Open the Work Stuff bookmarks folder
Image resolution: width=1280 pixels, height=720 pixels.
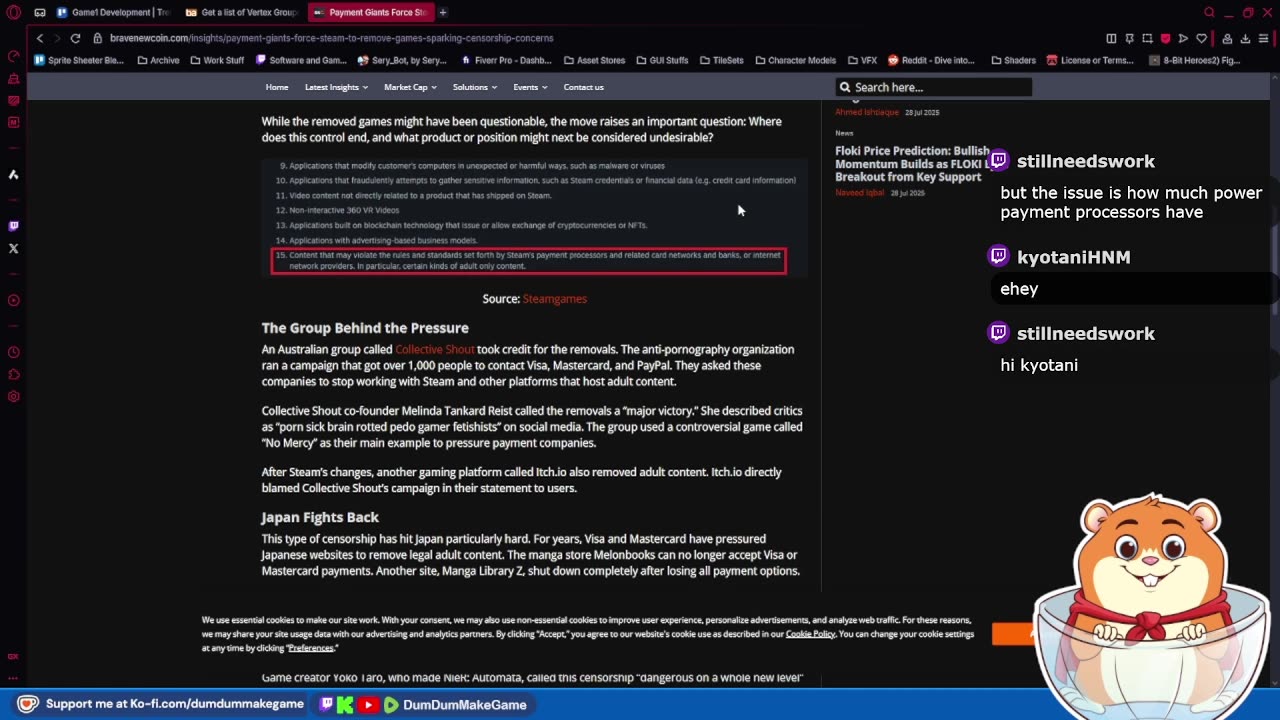pos(216,60)
